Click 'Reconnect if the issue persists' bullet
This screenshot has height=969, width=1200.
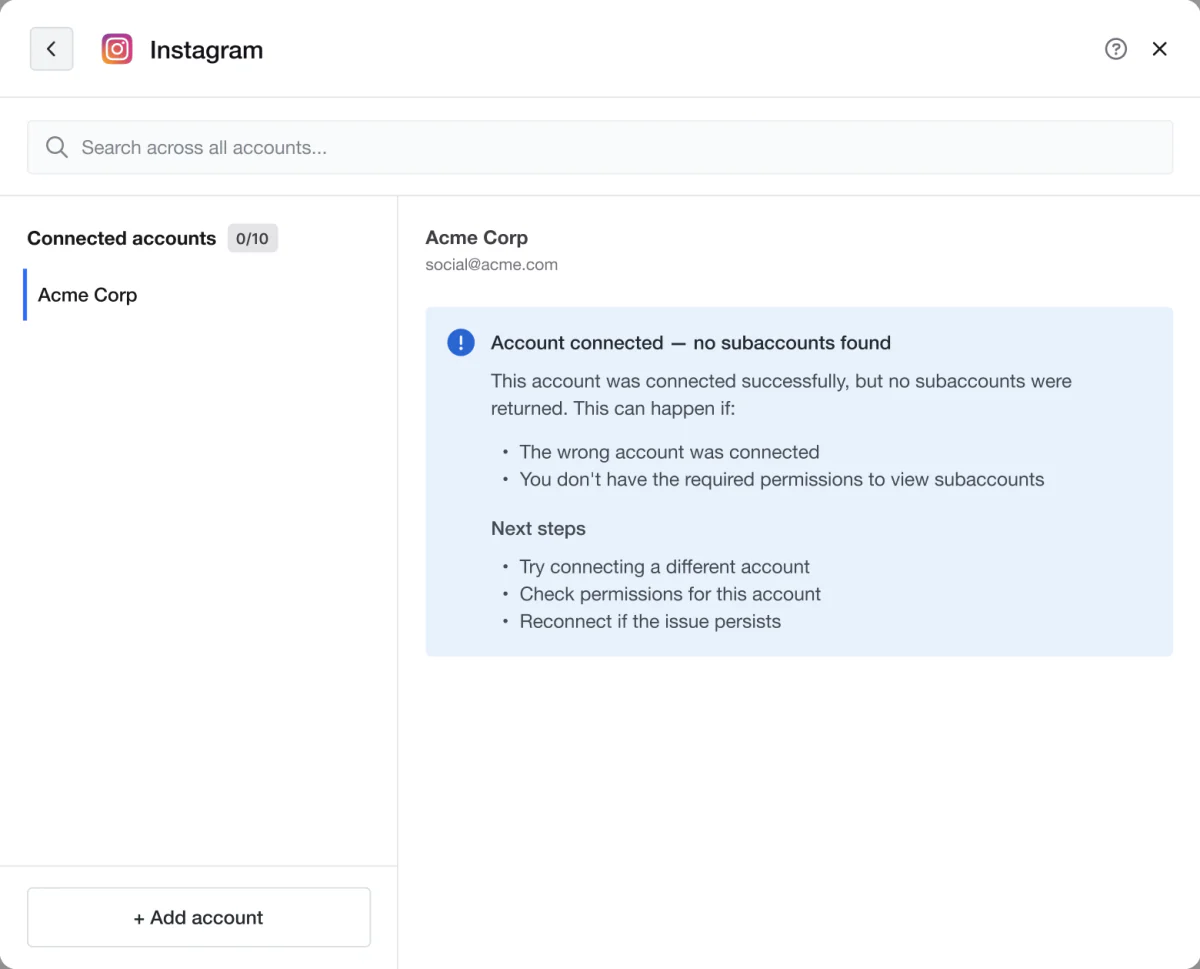click(650, 621)
